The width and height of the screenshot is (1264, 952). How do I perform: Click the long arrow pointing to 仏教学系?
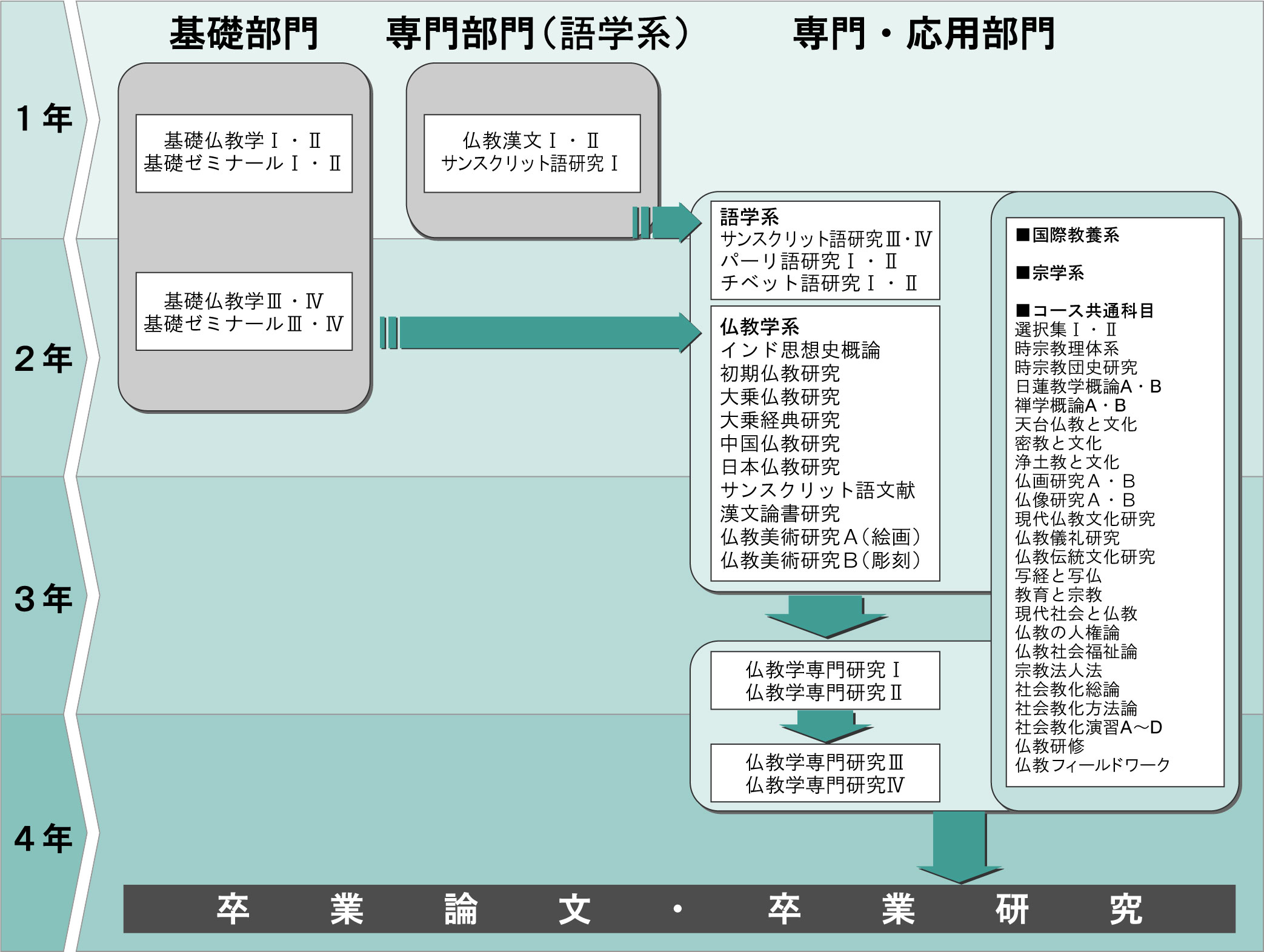coord(539,333)
